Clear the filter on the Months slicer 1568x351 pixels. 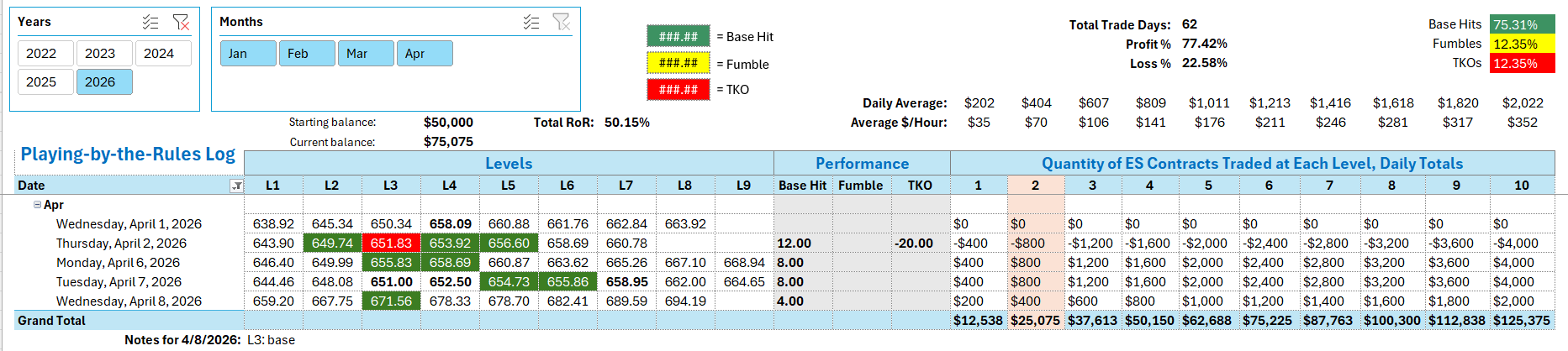562,22
